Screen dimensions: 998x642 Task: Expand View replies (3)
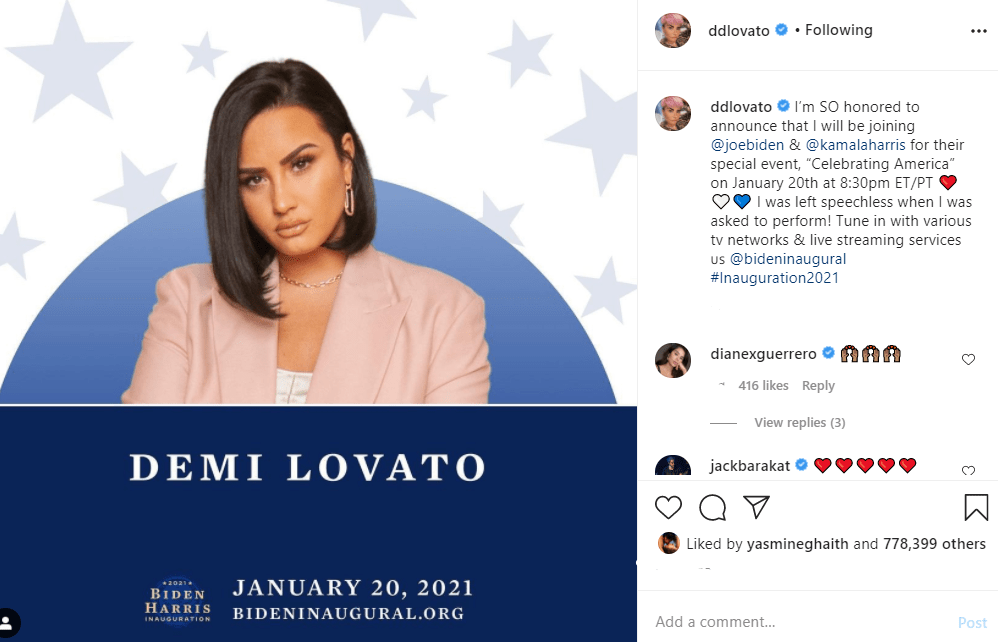point(799,422)
